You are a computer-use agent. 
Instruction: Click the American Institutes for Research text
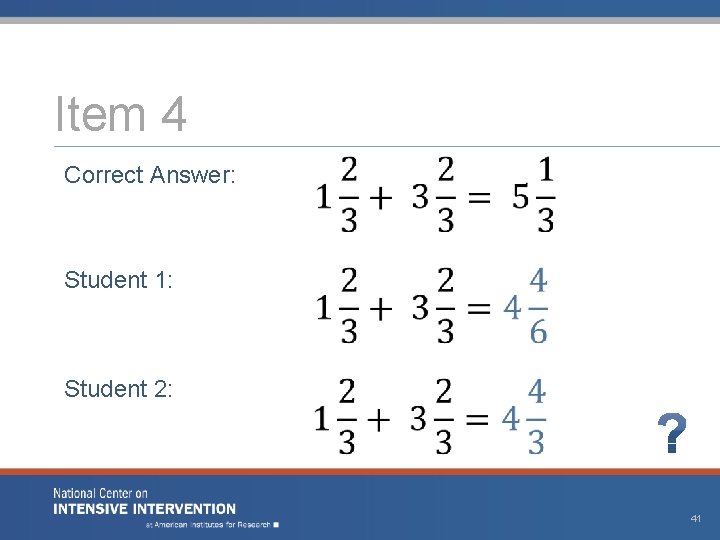pos(208,525)
